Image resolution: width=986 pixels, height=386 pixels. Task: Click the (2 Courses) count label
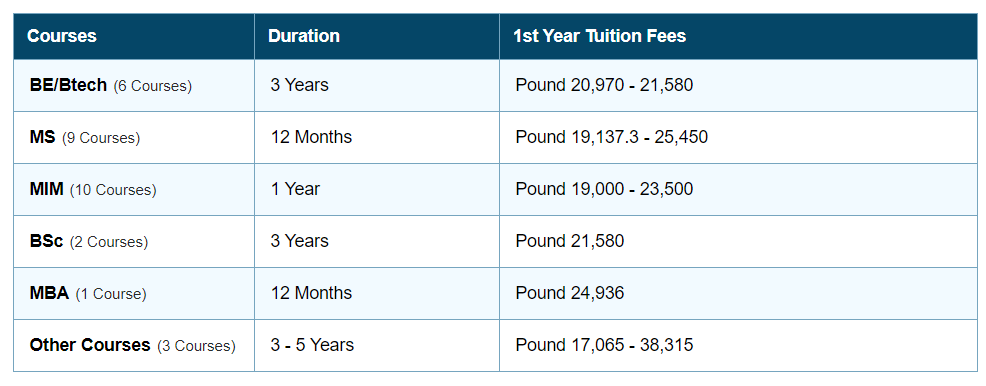pyautogui.click(x=109, y=242)
